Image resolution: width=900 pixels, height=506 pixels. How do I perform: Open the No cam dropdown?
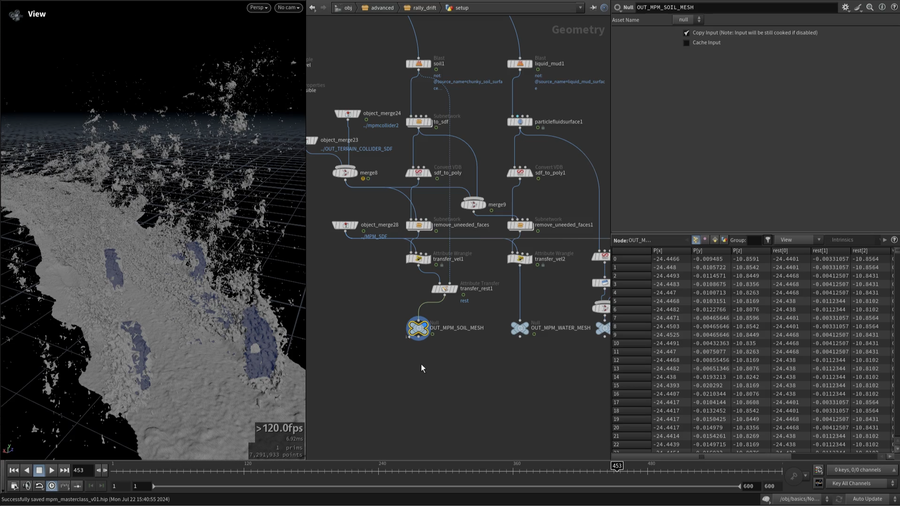coord(288,8)
